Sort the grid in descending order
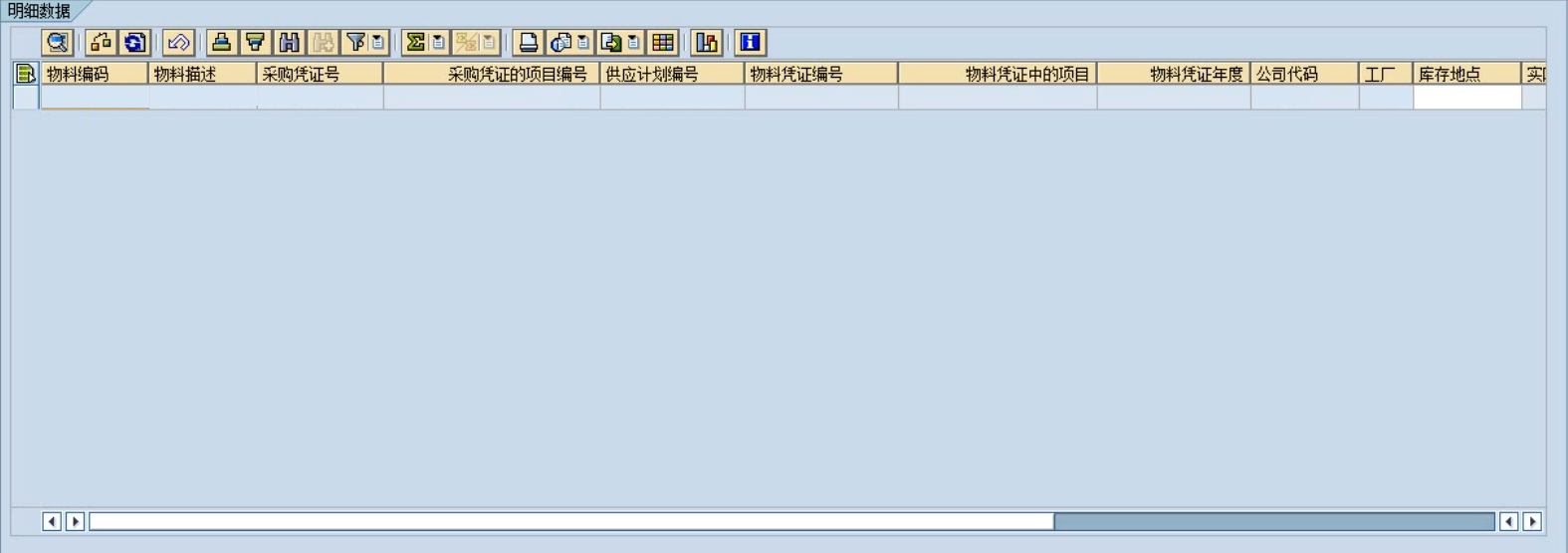The width and height of the screenshot is (1568, 553). (255, 43)
